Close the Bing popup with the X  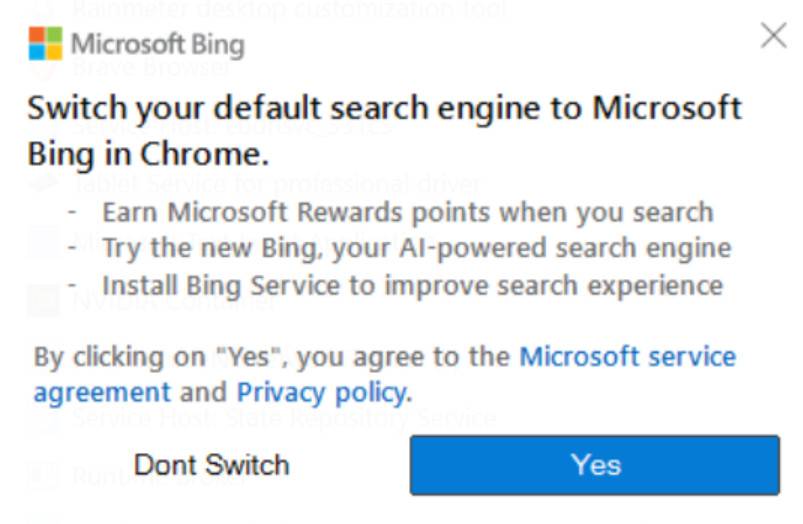[773, 37]
